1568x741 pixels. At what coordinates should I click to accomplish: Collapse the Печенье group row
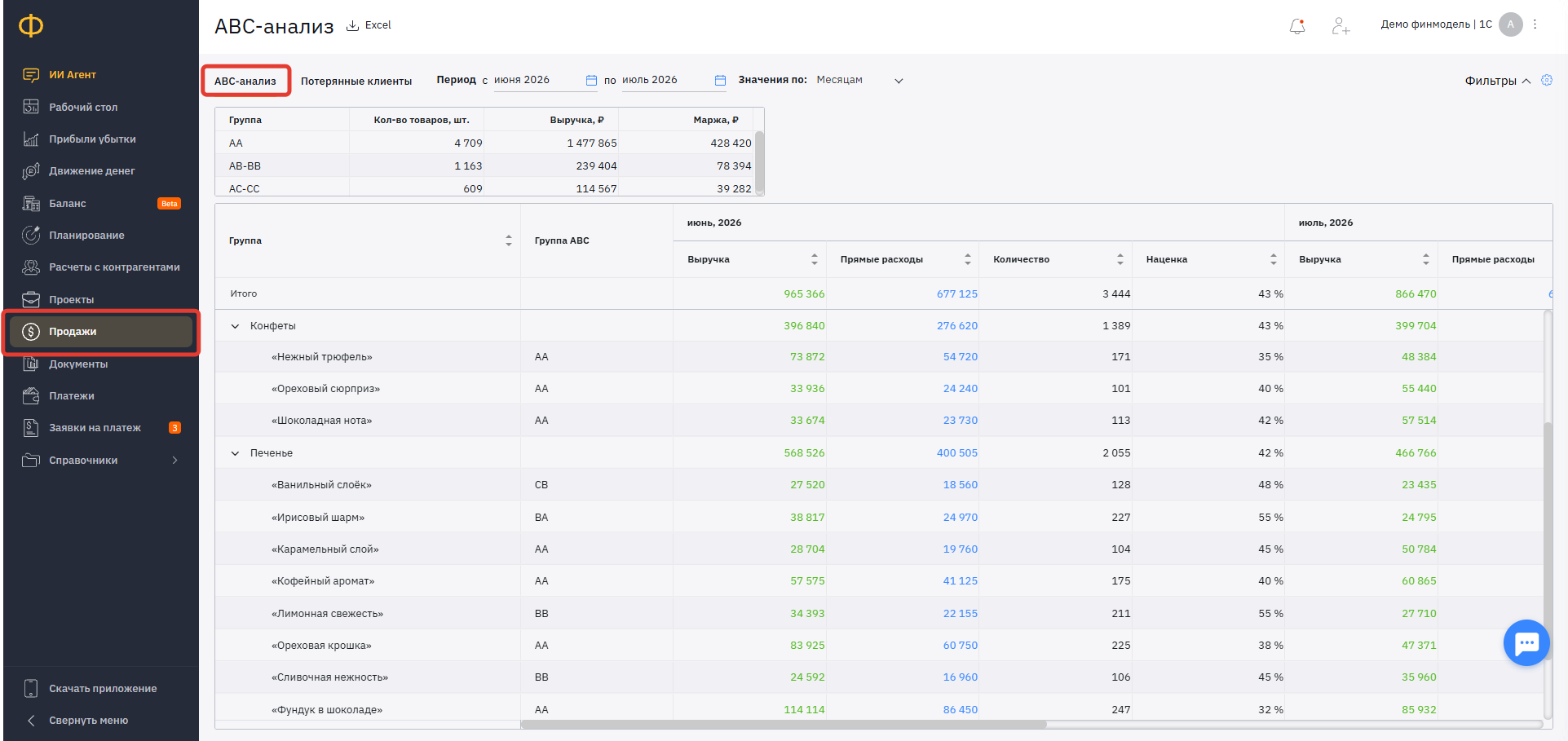tap(235, 453)
